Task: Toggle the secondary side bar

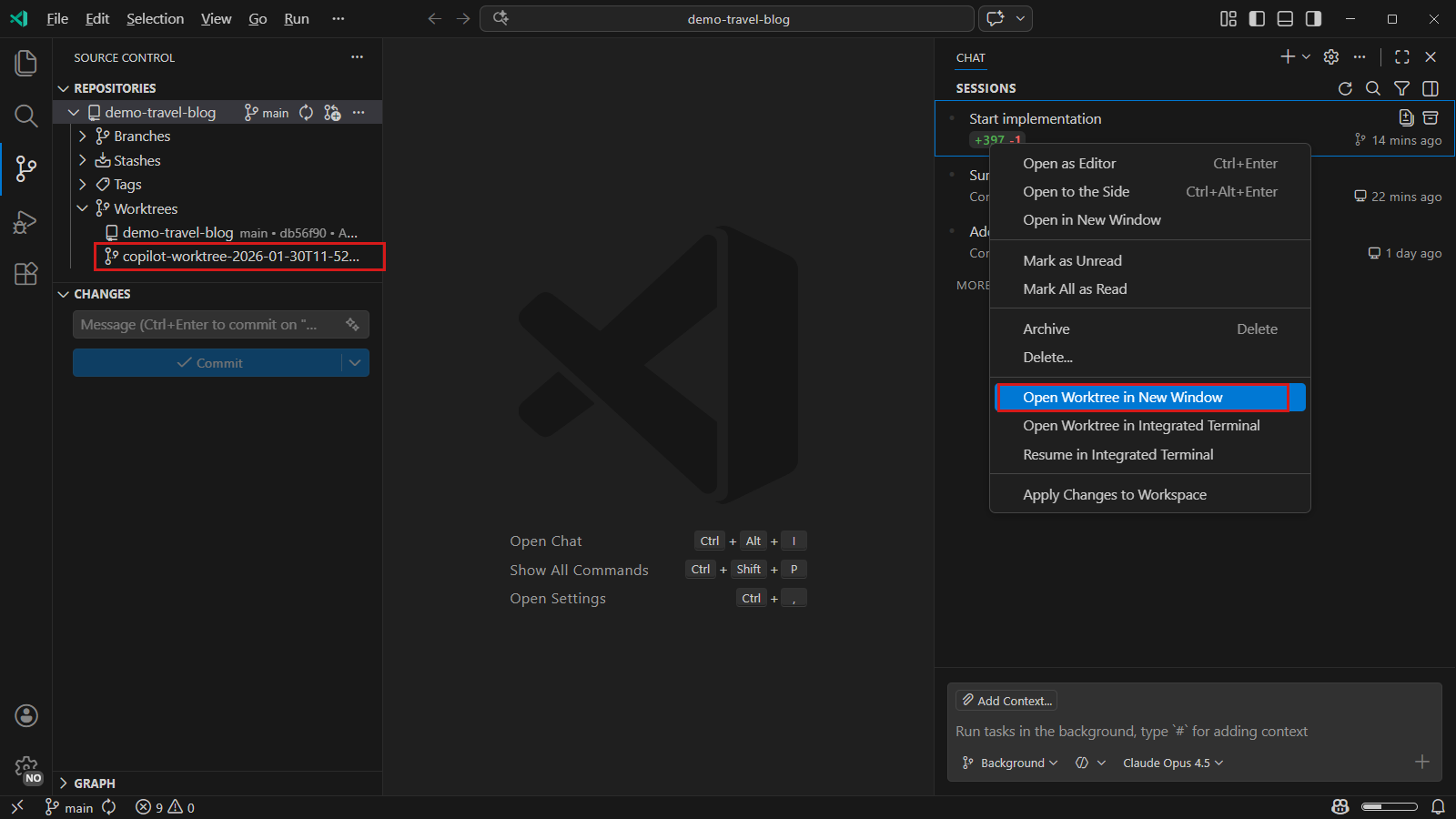Action: (1311, 18)
